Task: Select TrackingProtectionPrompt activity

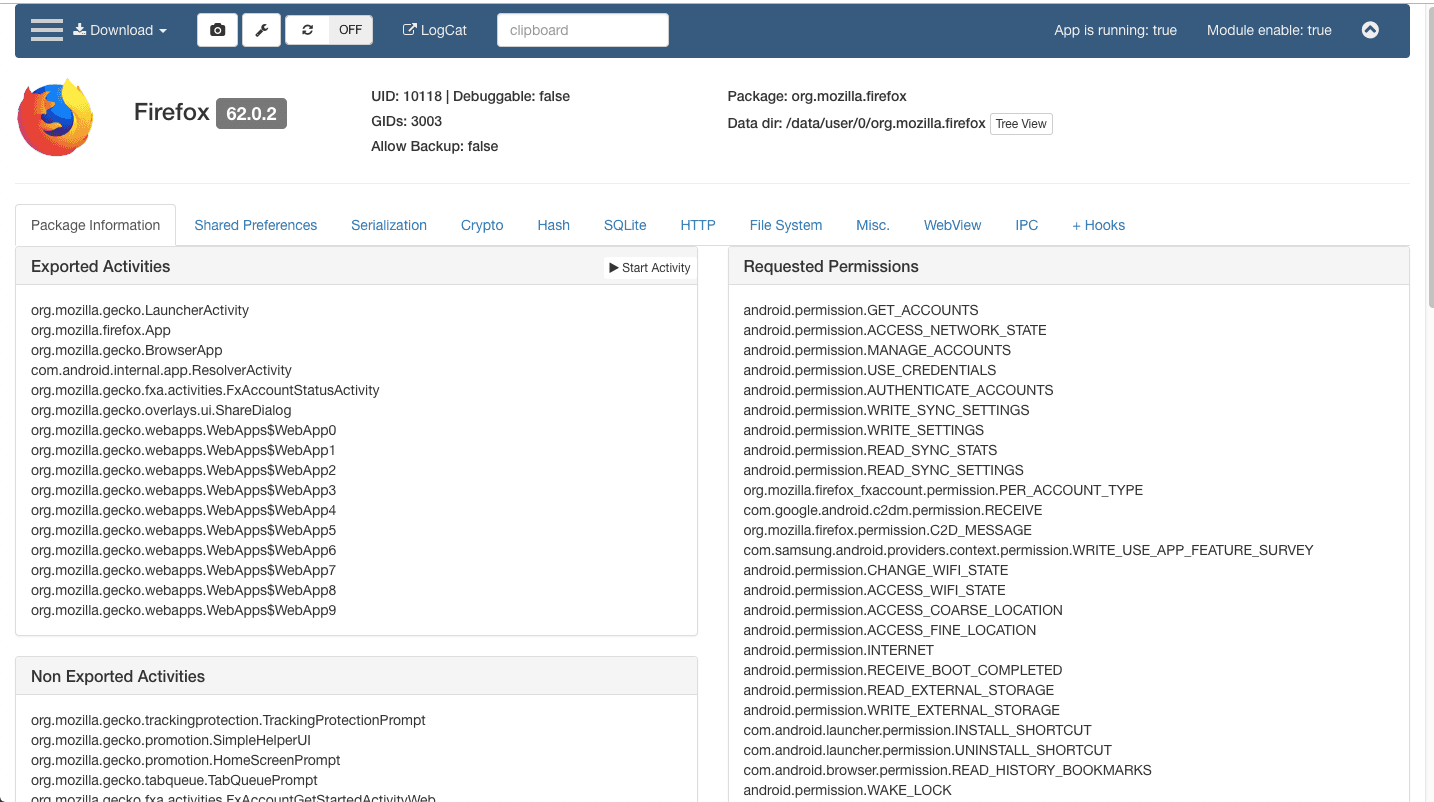Action: 228,720
